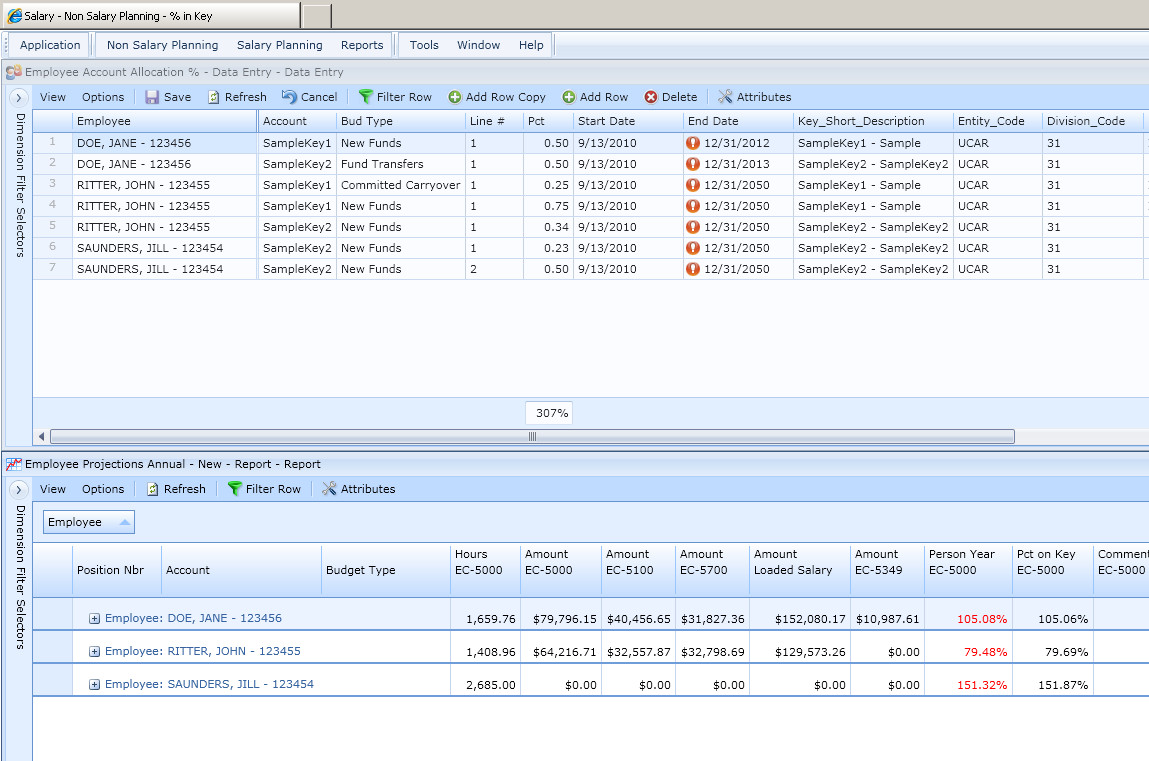This screenshot has height=761, width=1149.
Task: Click the Key_Short_Description column header
Action: [x=873, y=121]
